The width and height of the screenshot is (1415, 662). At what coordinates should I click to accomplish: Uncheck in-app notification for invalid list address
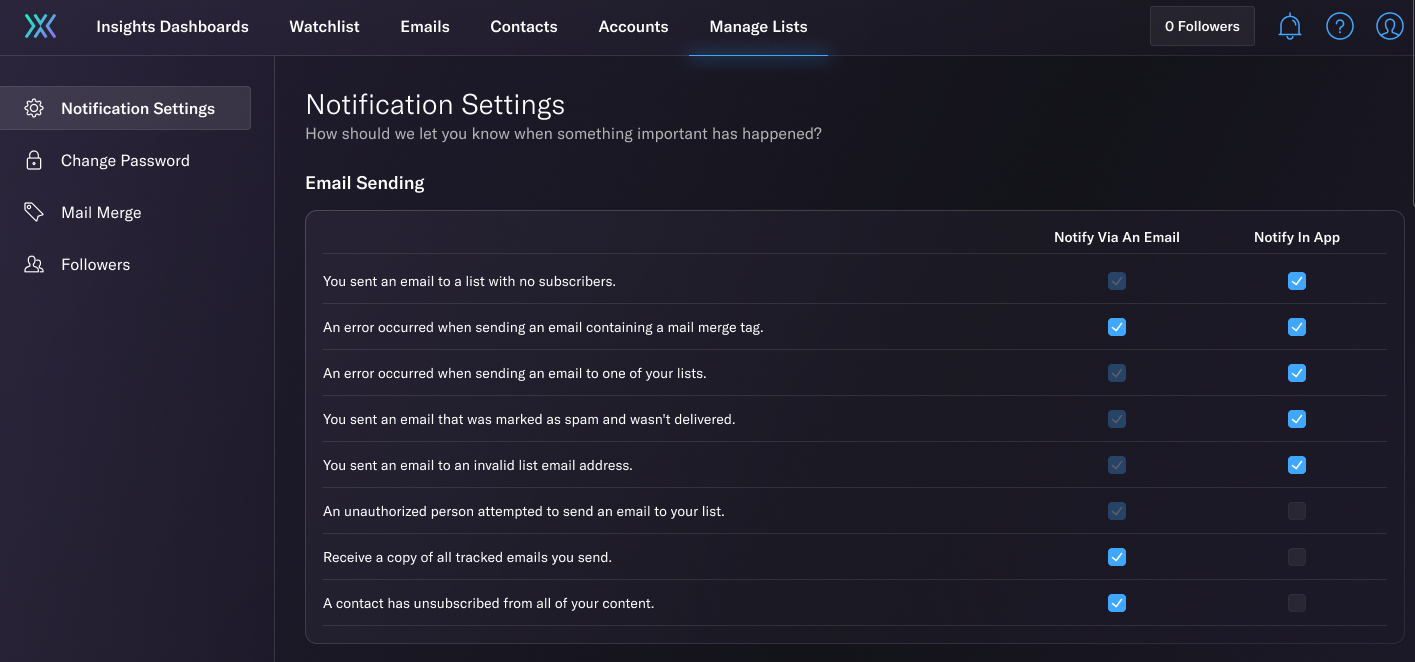pyautogui.click(x=1297, y=465)
